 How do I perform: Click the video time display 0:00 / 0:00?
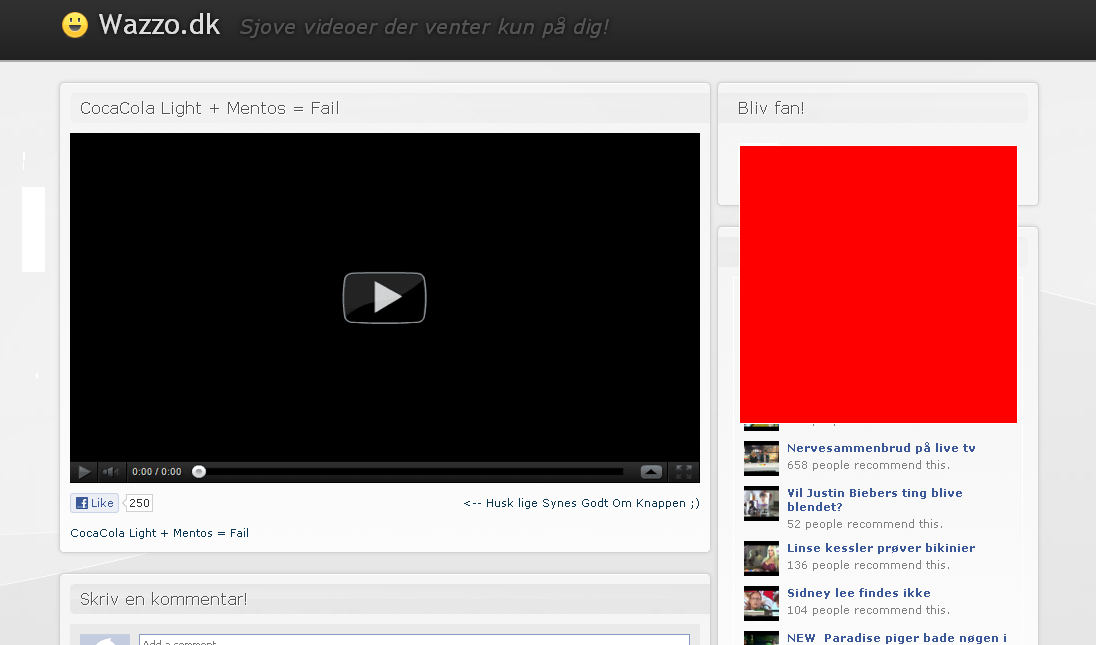click(157, 472)
